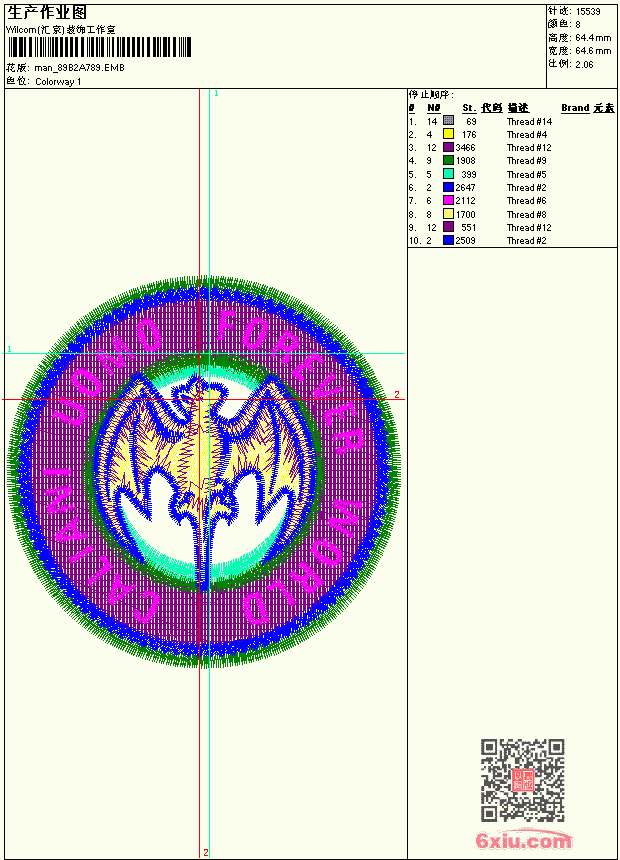This screenshot has height=860, width=620.
Task: Click the red marker 2 at right edge
Action: 397,394
